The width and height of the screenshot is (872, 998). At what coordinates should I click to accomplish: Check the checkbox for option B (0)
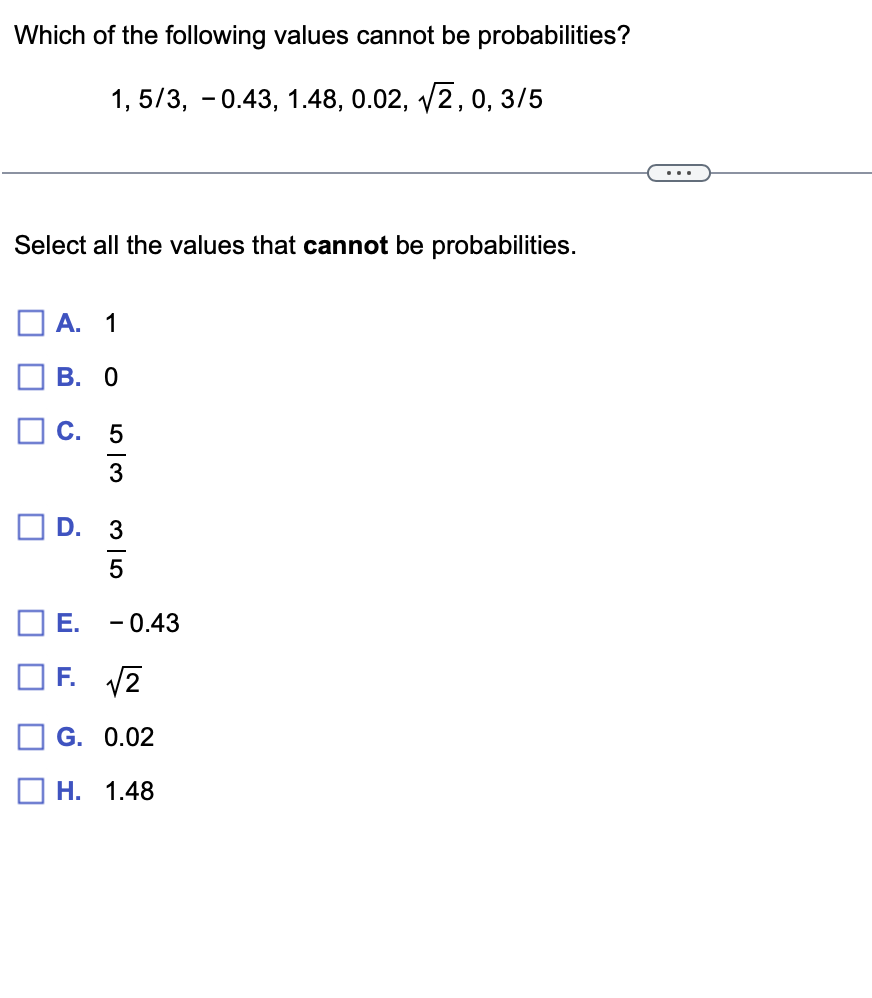click(29, 376)
